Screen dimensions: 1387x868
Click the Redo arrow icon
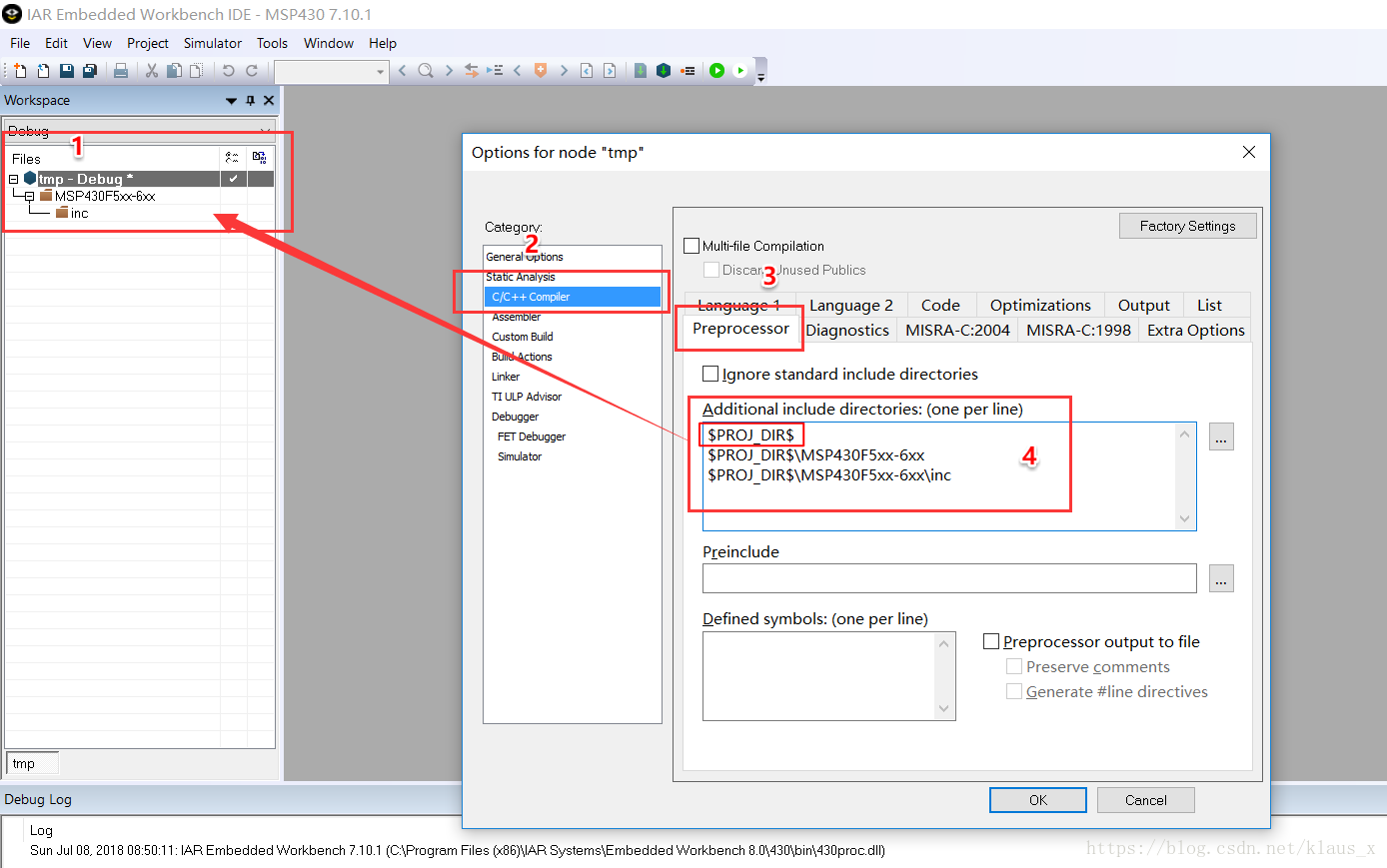(x=252, y=71)
